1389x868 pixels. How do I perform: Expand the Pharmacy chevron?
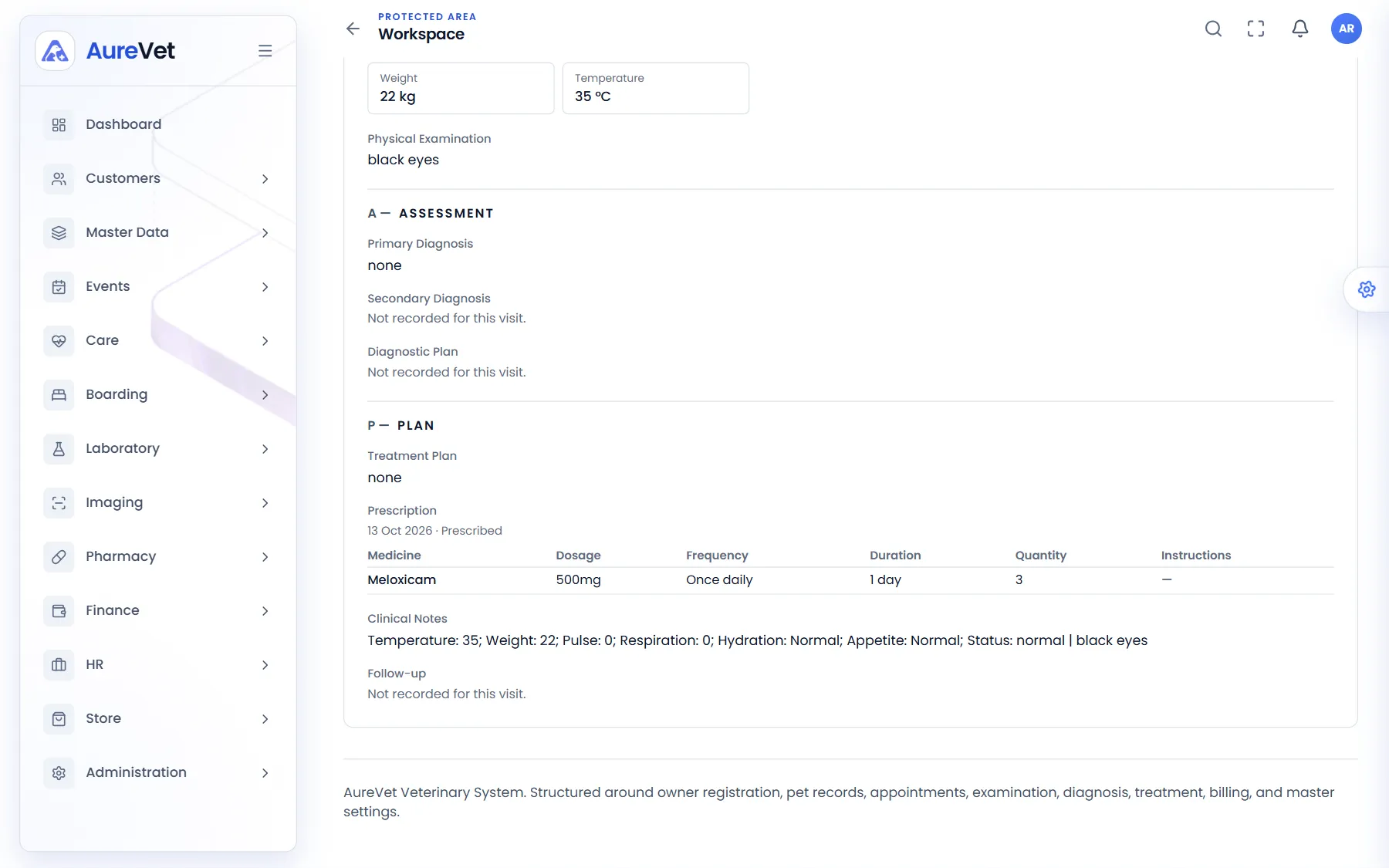pyautogui.click(x=265, y=557)
